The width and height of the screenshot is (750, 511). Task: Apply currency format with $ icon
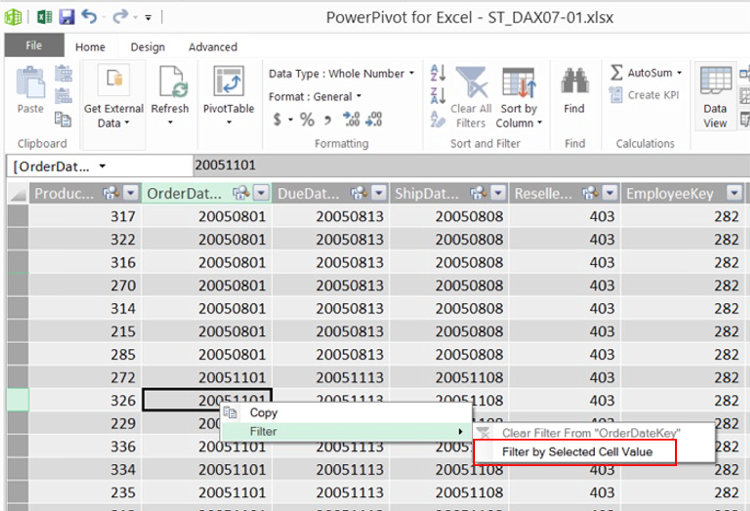pyautogui.click(x=277, y=119)
